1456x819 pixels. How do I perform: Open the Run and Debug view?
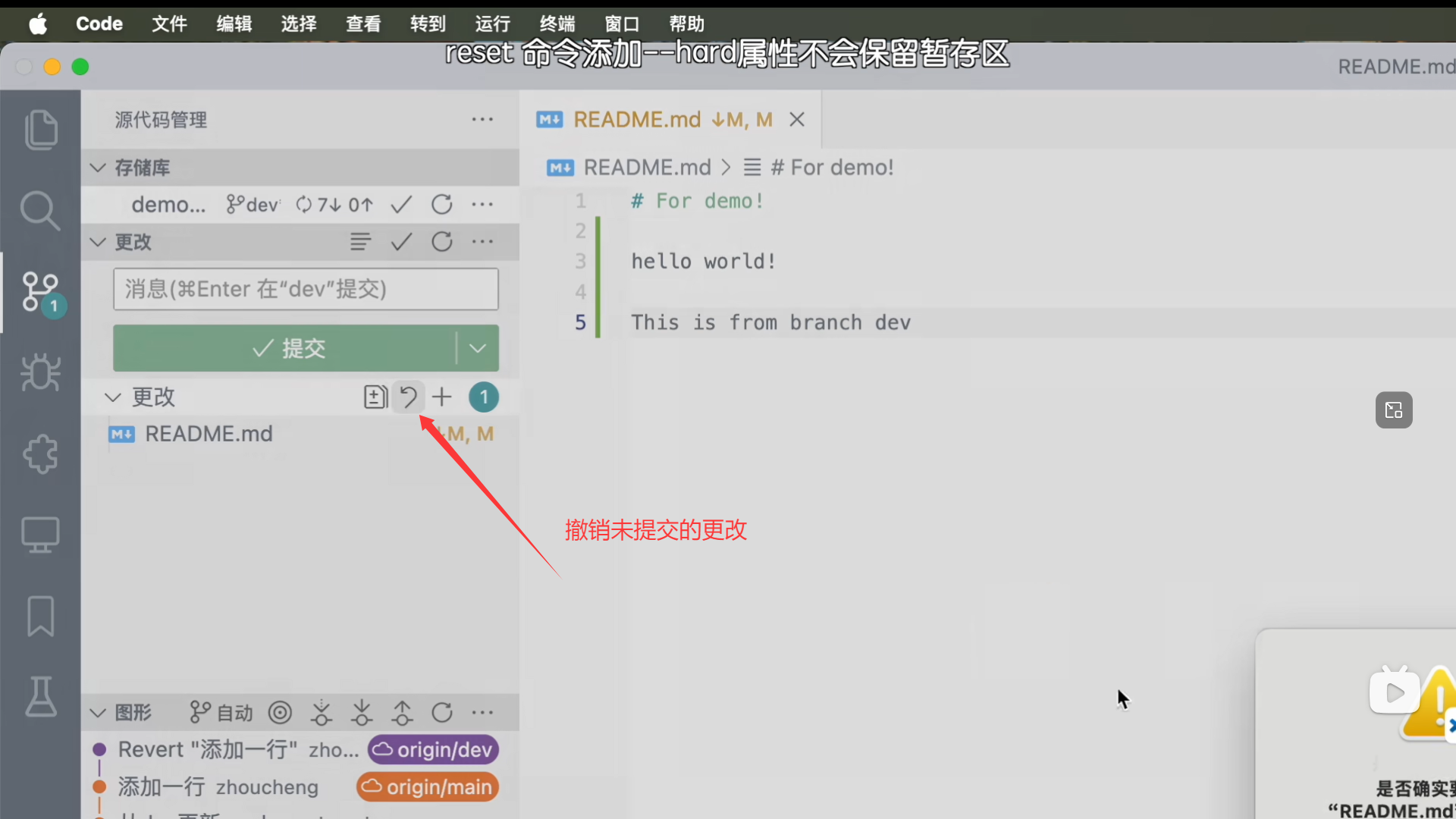pos(40,372)
